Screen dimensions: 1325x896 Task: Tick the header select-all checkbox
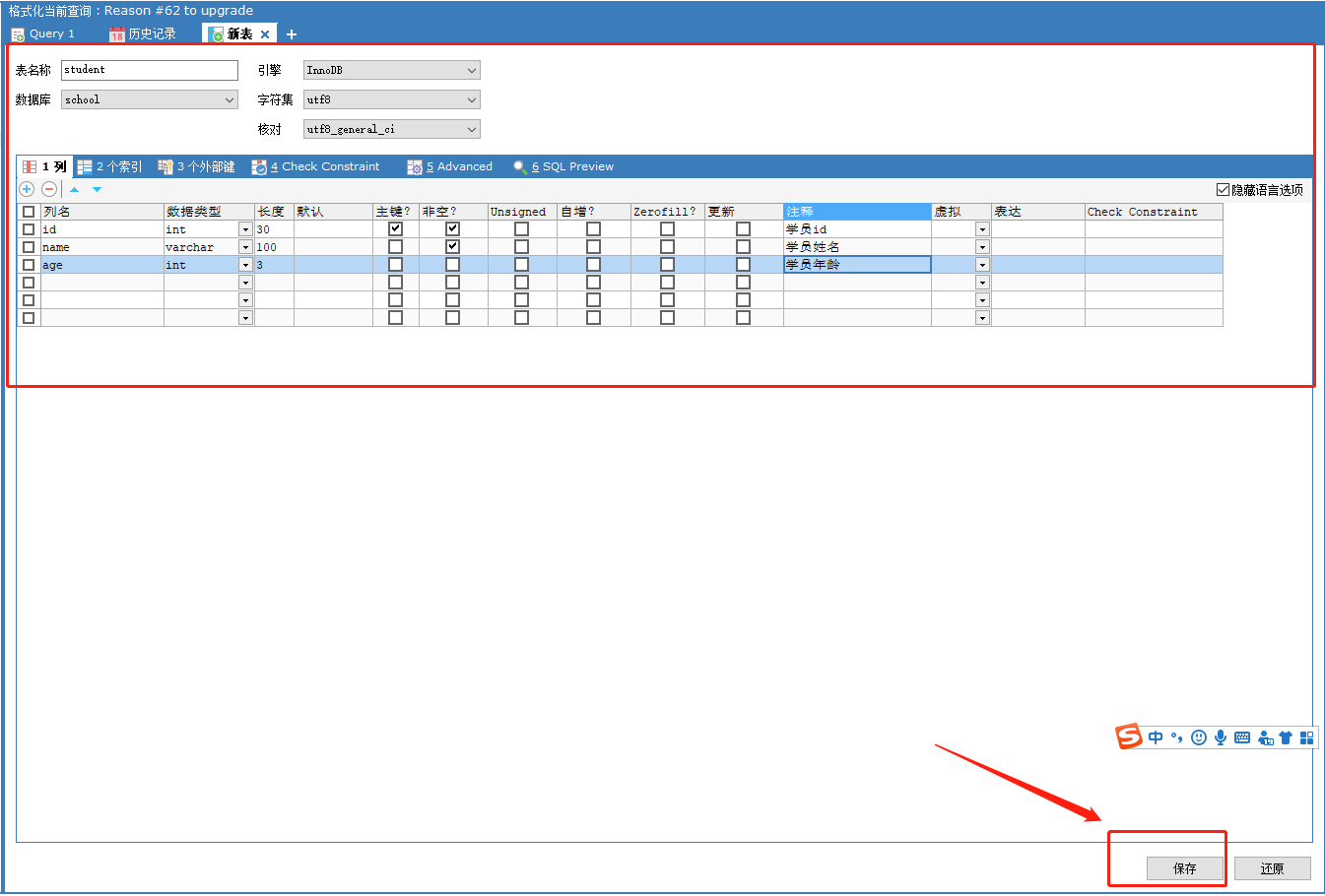pos(29,212)
